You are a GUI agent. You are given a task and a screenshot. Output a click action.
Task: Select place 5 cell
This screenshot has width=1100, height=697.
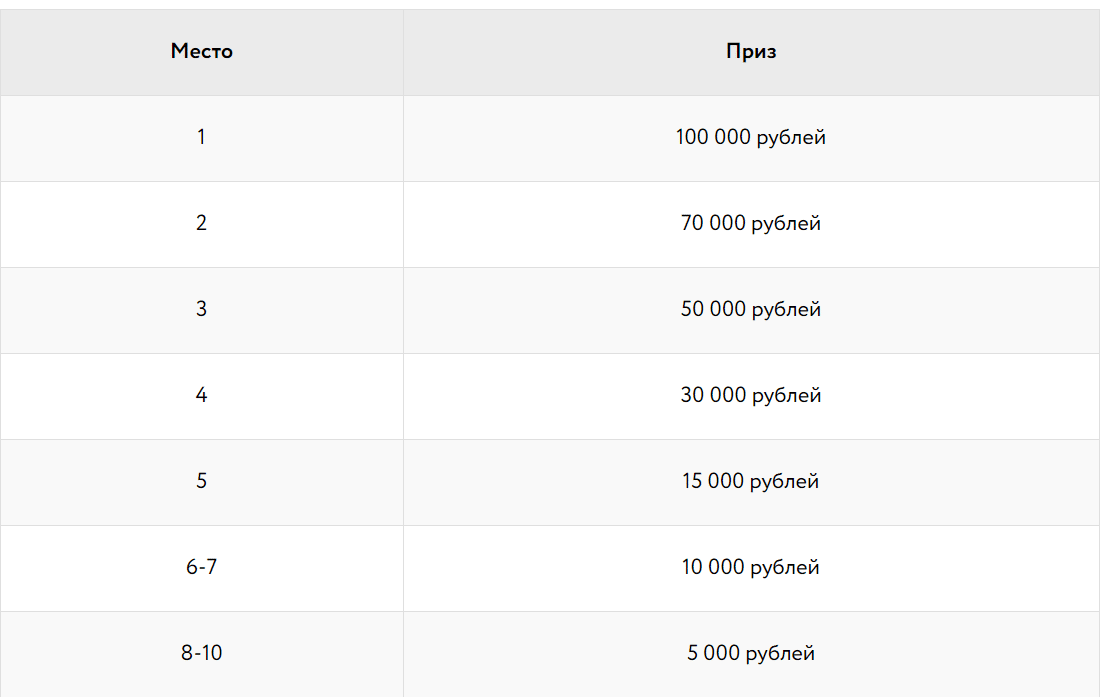click(201, 482)
